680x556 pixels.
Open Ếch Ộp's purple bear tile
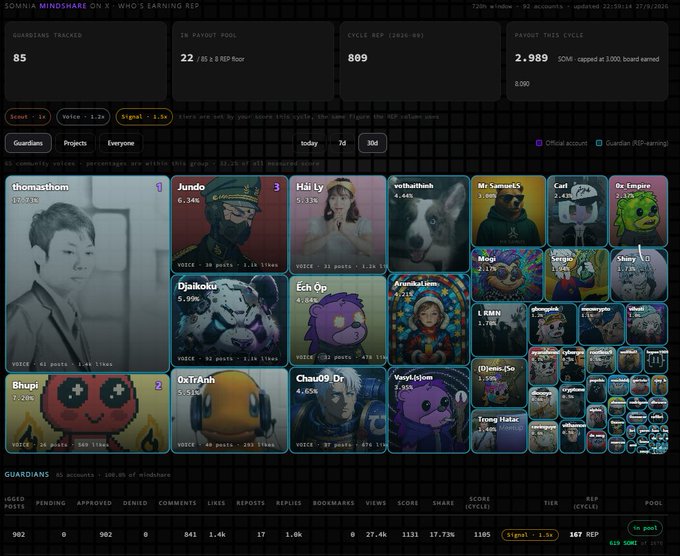pyautogui.click(x=338, y=321)
